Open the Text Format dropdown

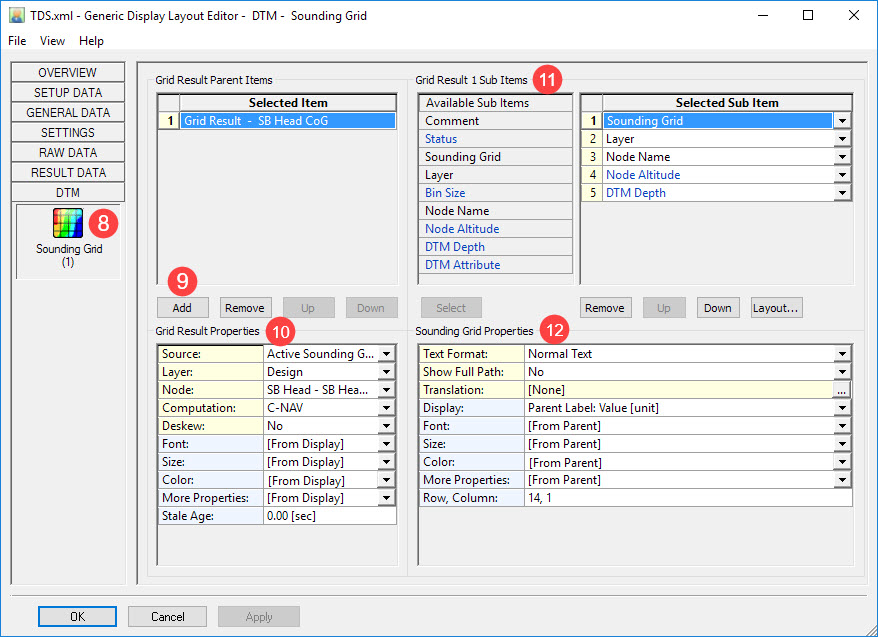coord(842,354)
